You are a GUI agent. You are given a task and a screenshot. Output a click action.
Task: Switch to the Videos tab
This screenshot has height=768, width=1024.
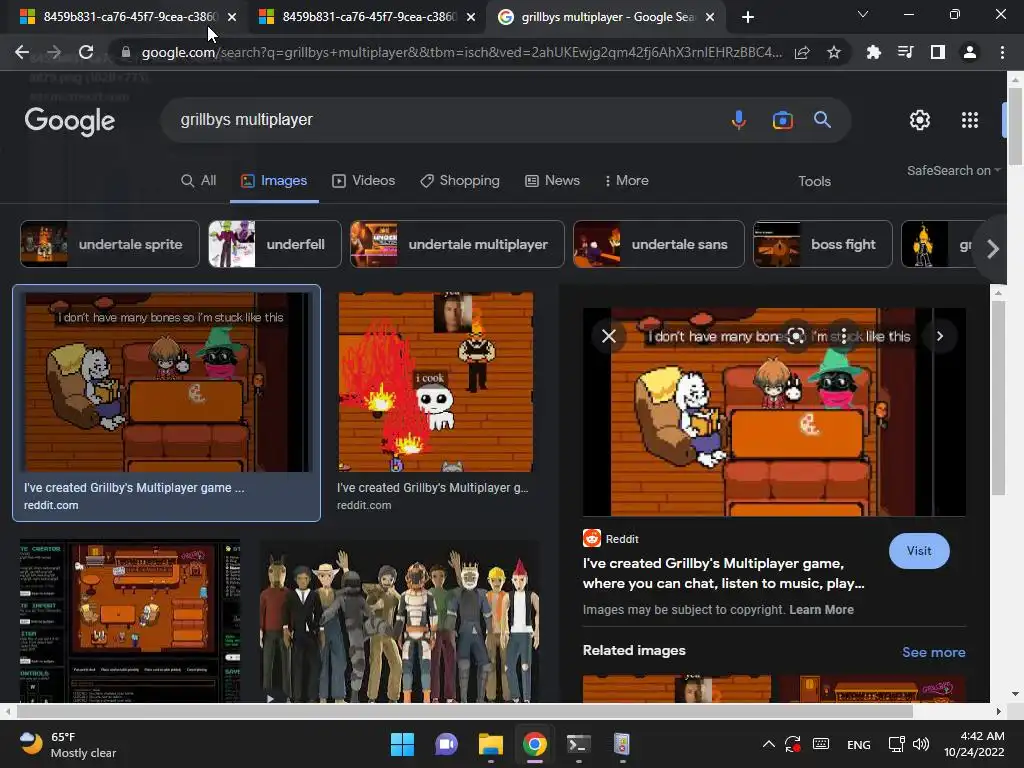[x=364, y=181]
